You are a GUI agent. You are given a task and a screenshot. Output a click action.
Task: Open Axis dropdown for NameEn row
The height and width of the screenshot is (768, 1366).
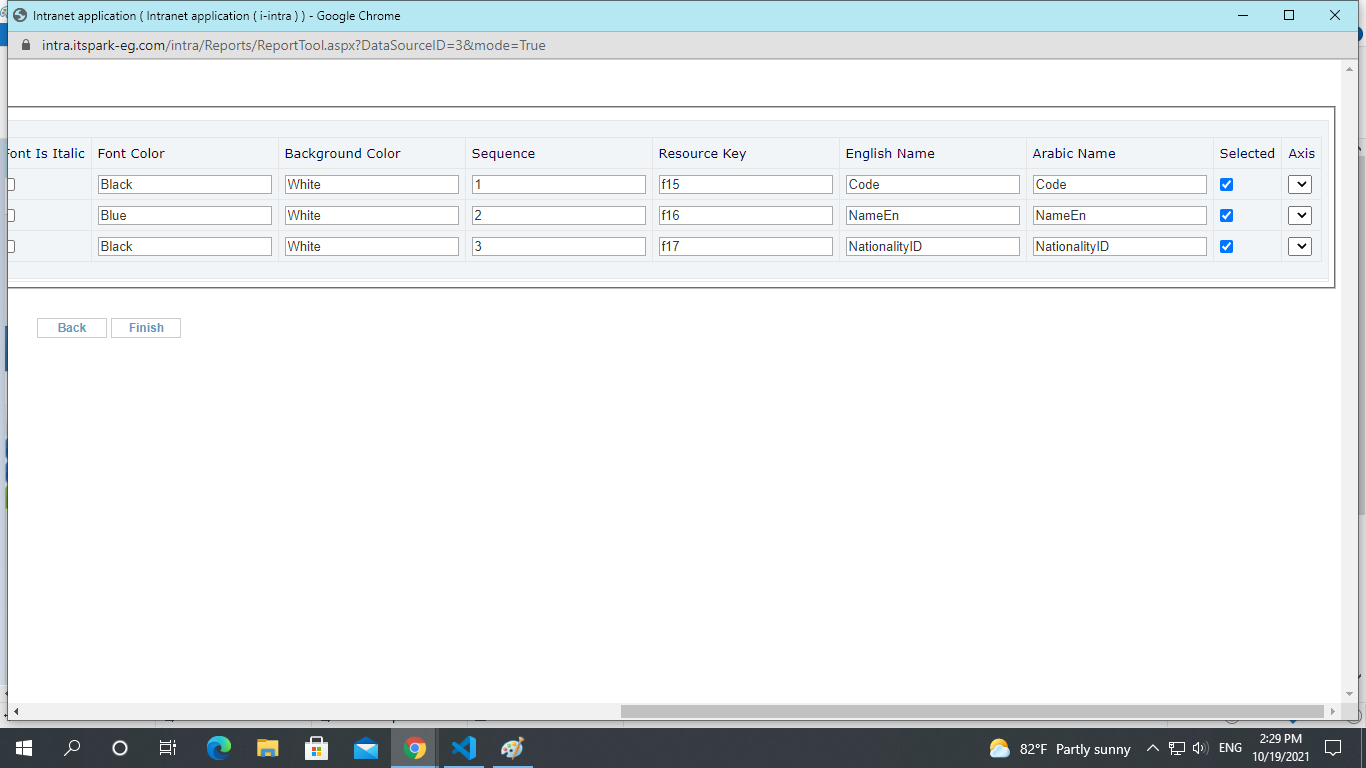coord(1300,215)
